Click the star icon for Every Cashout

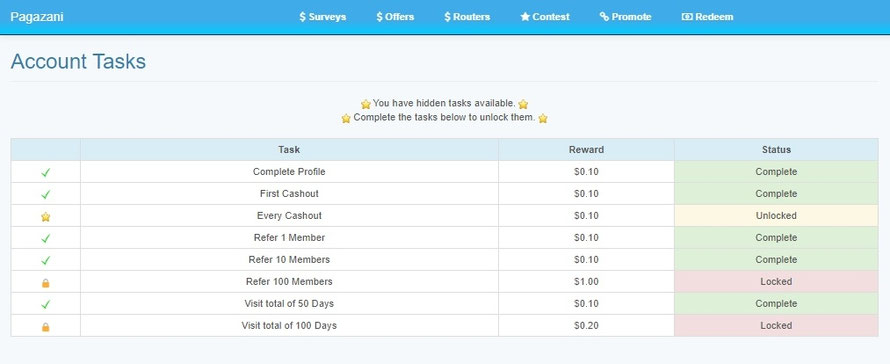pos(45,216)
